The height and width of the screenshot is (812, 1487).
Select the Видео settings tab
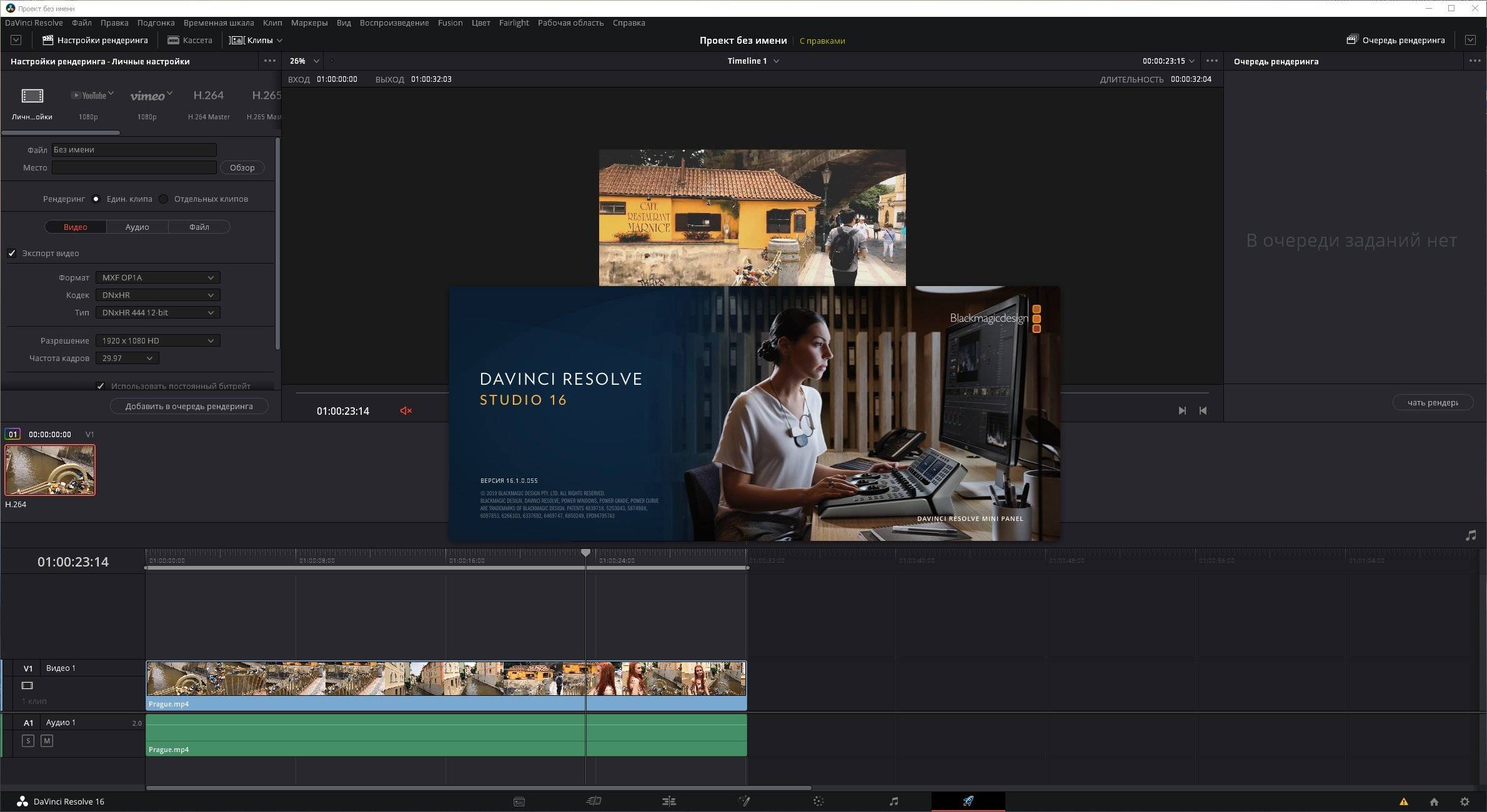(x=76, y=227)
